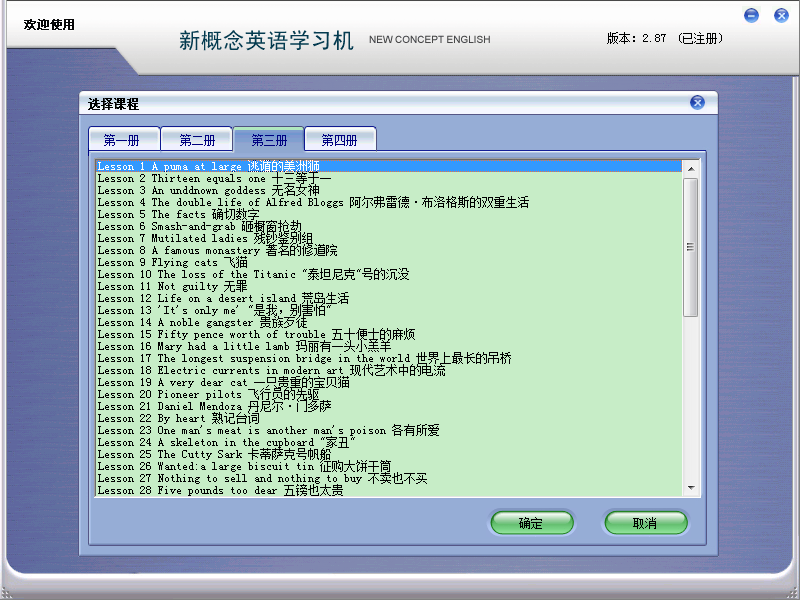Select Lesson 28 Five pounds too dear
This screenshot has width=800, height=600.
pos(389,490)
